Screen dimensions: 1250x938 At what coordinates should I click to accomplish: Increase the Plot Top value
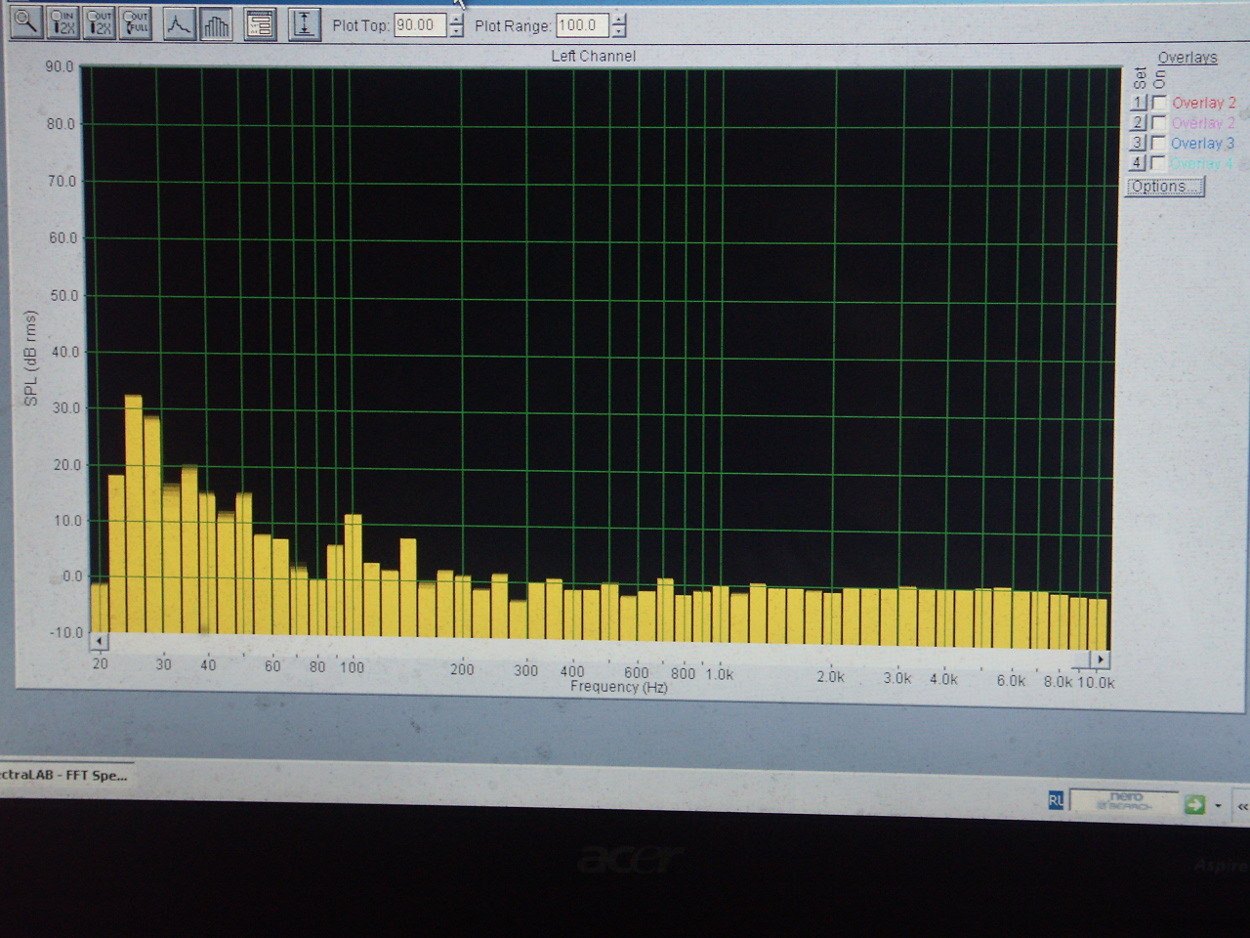(457, 20)
